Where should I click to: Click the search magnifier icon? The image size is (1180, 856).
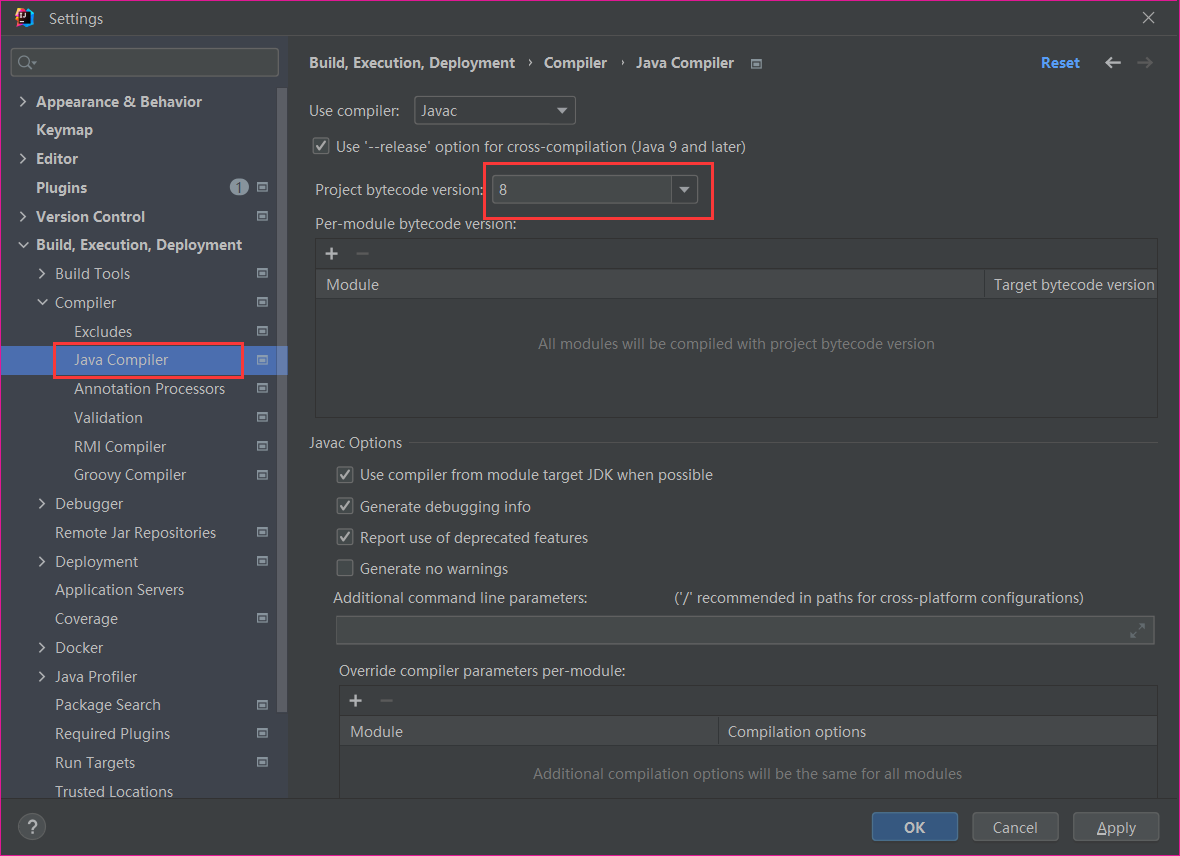pos(26,62)
